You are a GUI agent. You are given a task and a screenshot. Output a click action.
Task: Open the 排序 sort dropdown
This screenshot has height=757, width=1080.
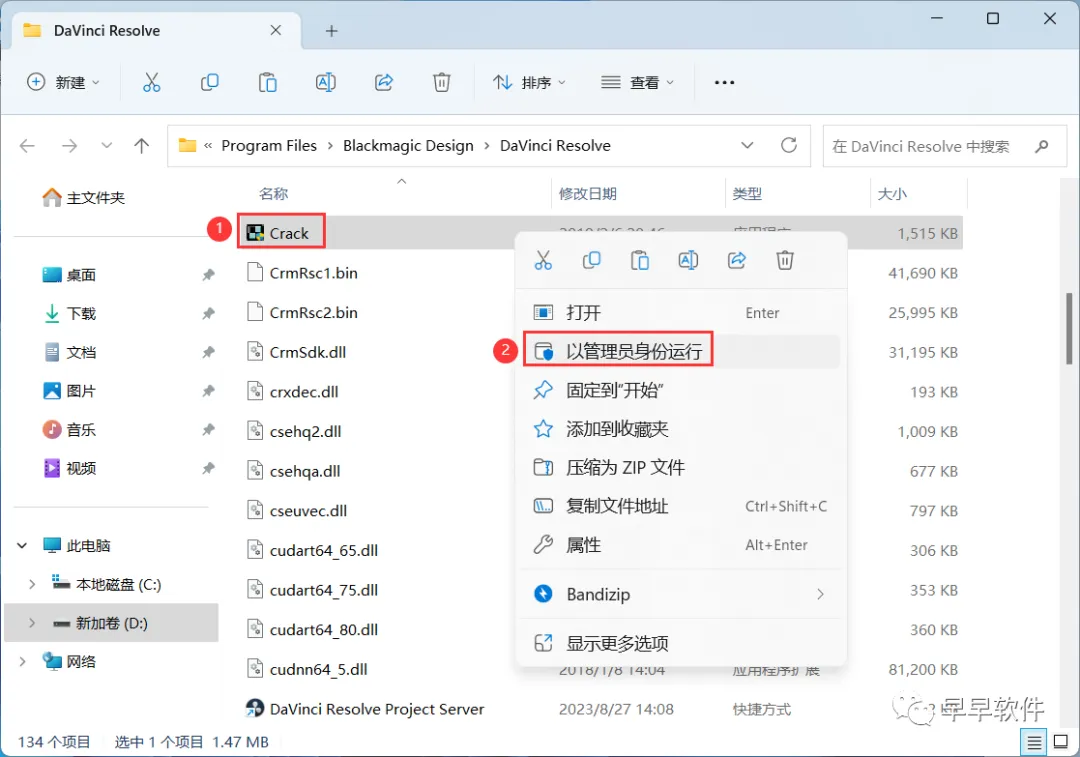530,83
